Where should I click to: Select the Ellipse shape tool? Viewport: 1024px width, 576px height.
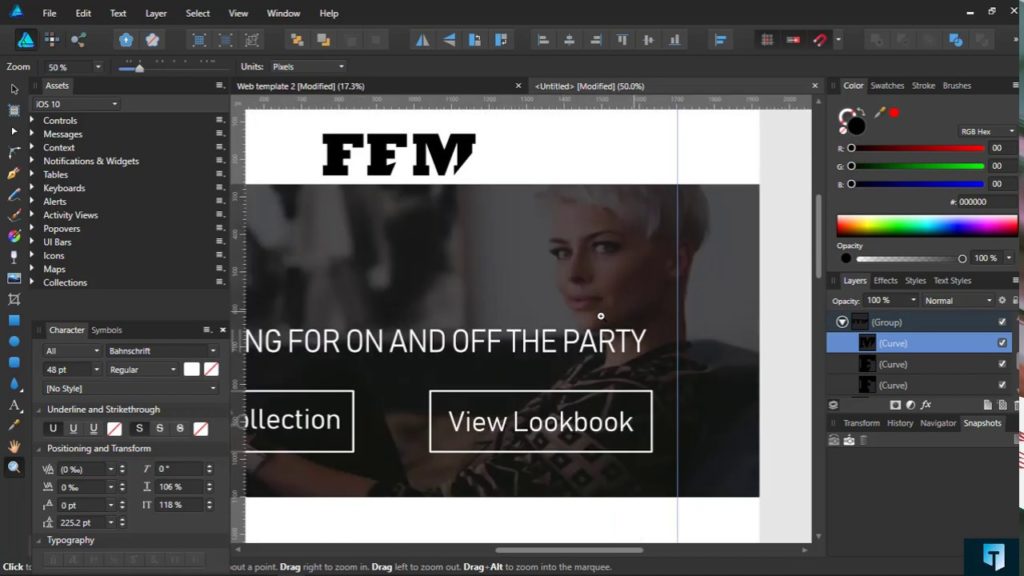14,341
